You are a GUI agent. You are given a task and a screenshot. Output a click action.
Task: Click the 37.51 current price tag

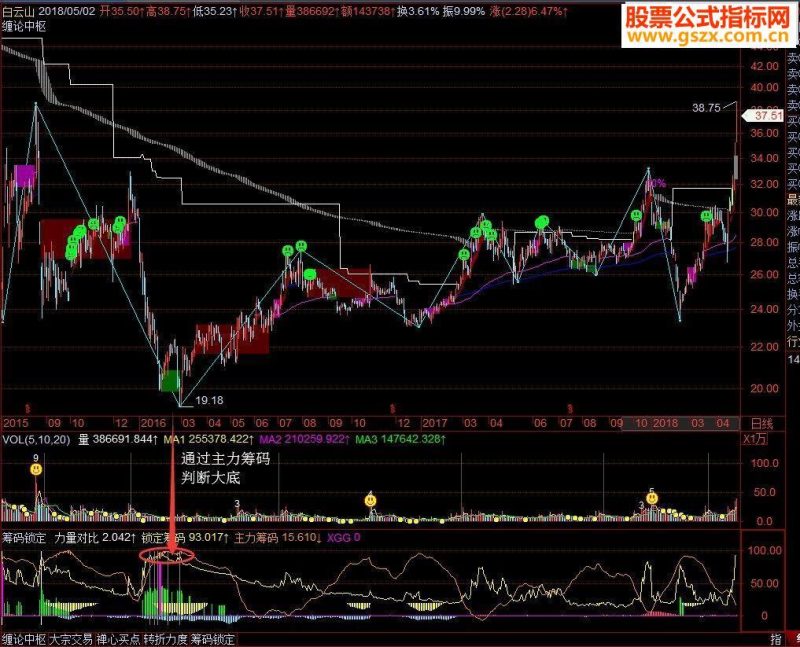coord(764,116)
